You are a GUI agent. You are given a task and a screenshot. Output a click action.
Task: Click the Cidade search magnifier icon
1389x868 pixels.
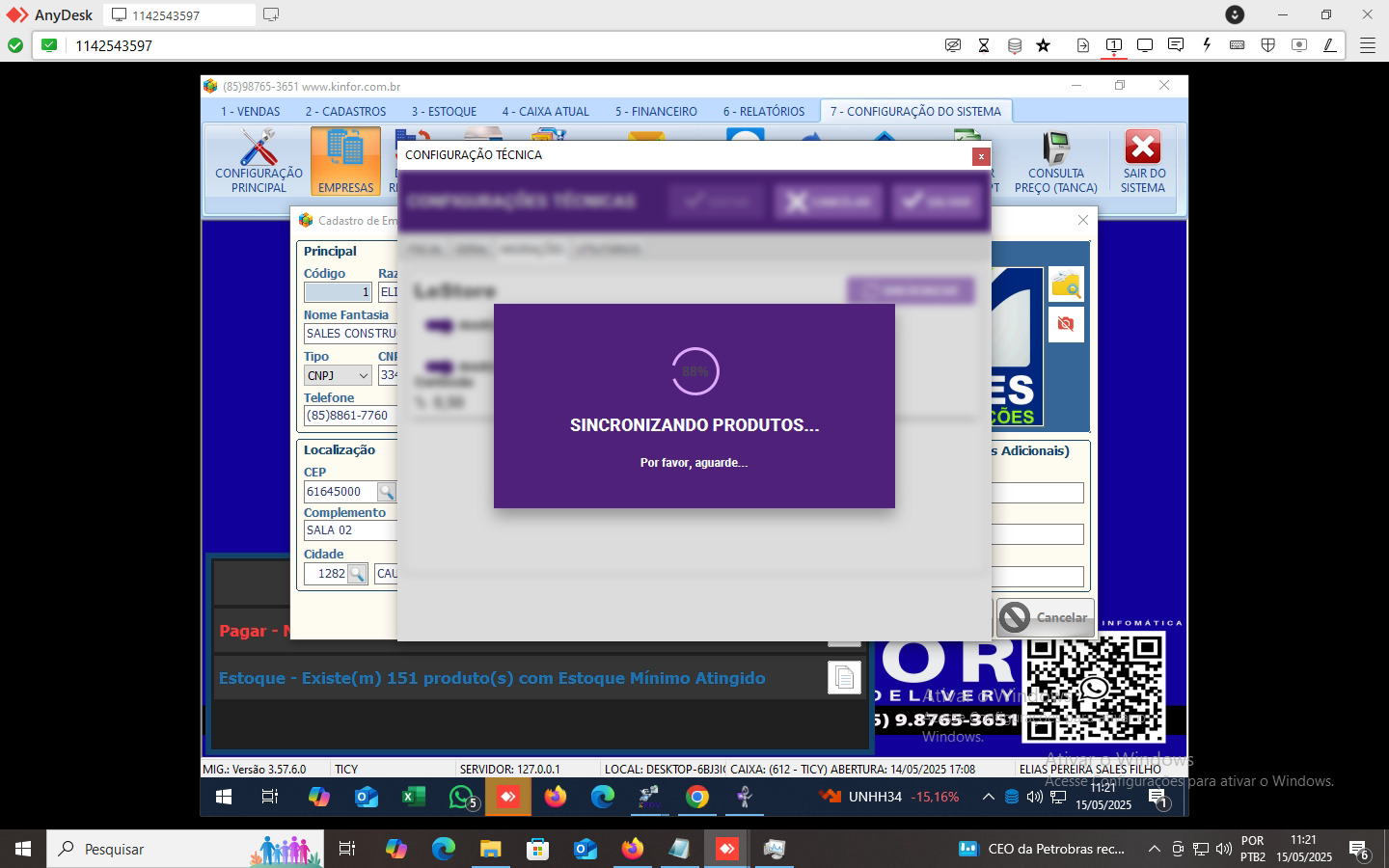[357, 574]
